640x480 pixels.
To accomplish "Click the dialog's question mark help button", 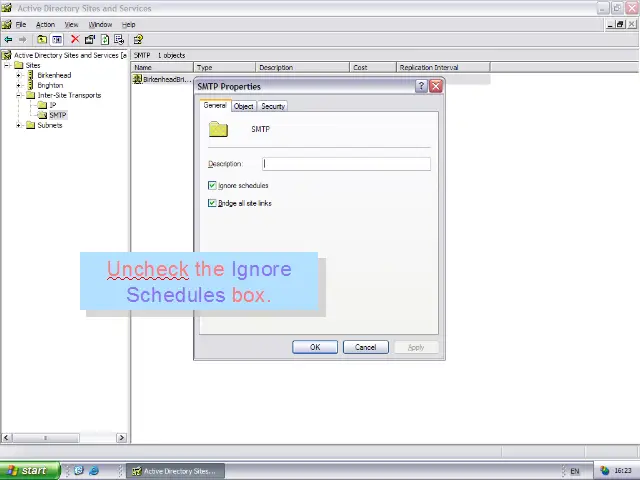I will (421, 87).
